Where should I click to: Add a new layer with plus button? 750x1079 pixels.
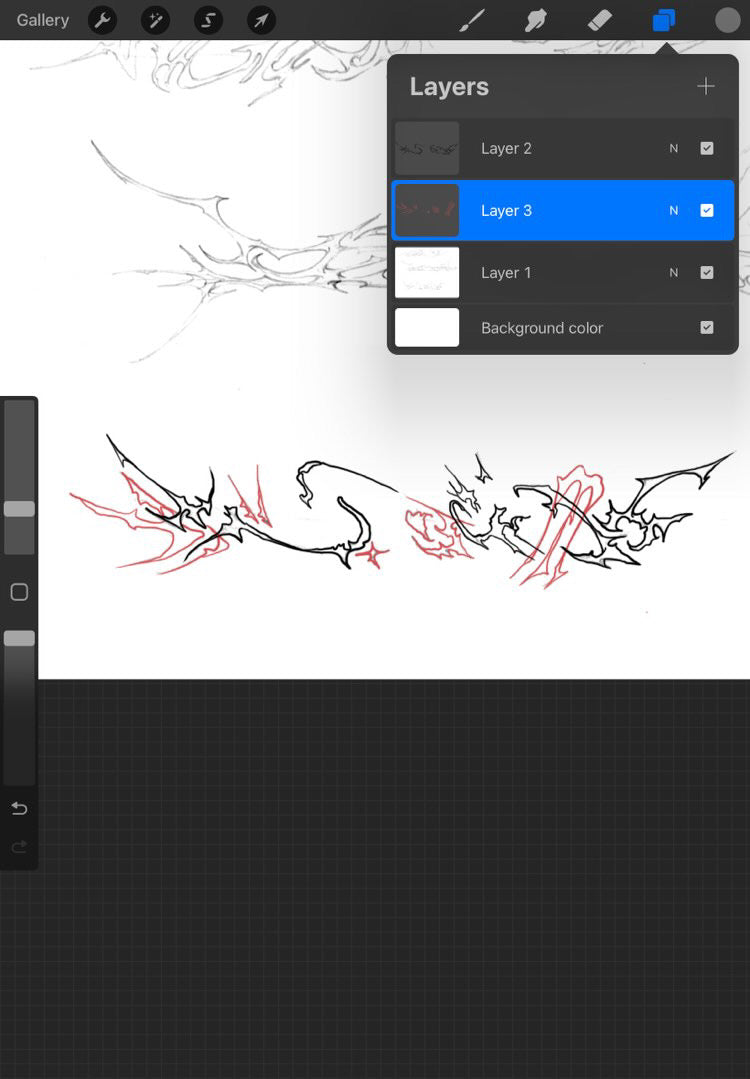(706, 86)
